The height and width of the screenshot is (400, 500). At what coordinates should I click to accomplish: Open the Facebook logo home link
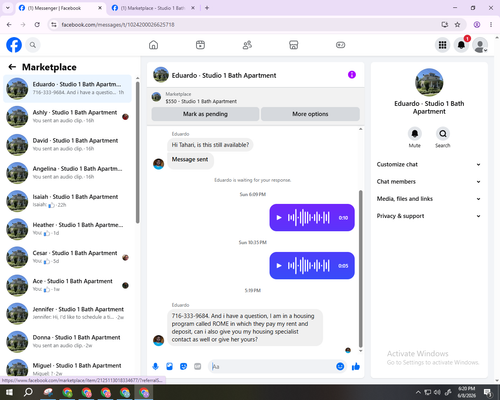click(14, 45)
